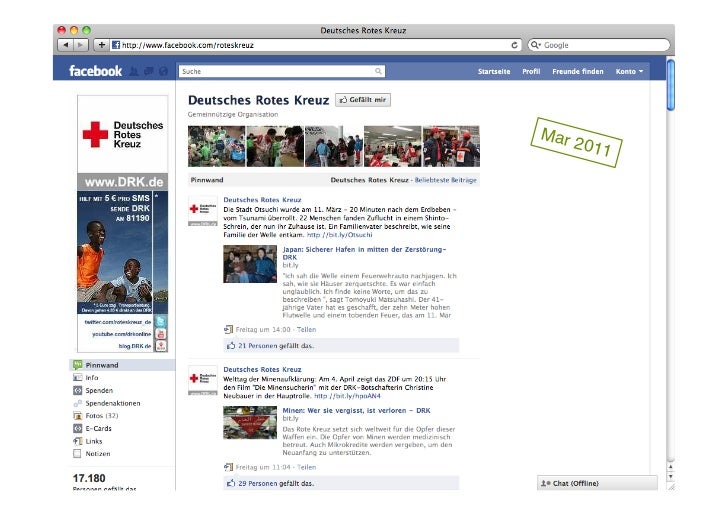Screen dimensions: 728x515
Task: Open the YouTube icon in sidebar banner
Action: [x=161, y=334]
